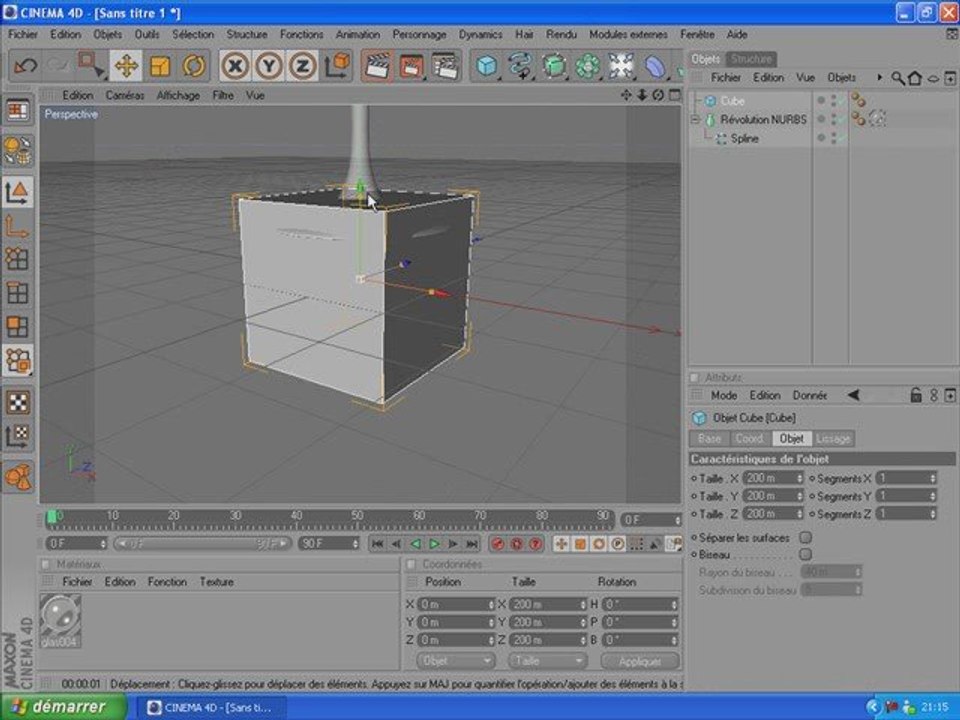This screenshot has width=960, height=720.
Task: Click the Position X field in Coordonnées
Action: (456, 604)
